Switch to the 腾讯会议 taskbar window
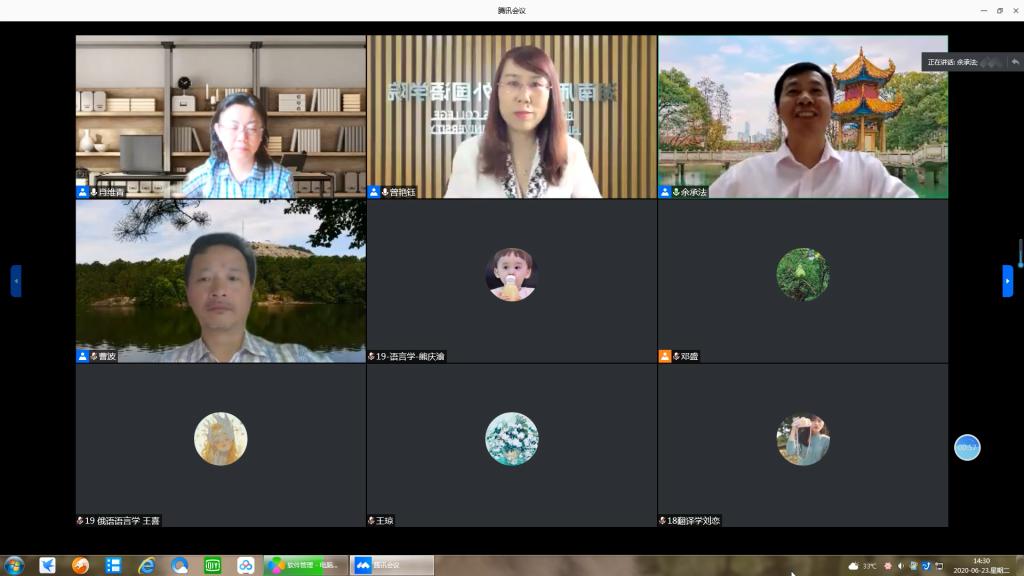Screen dimensions: 1024x576 pos(393,566)
